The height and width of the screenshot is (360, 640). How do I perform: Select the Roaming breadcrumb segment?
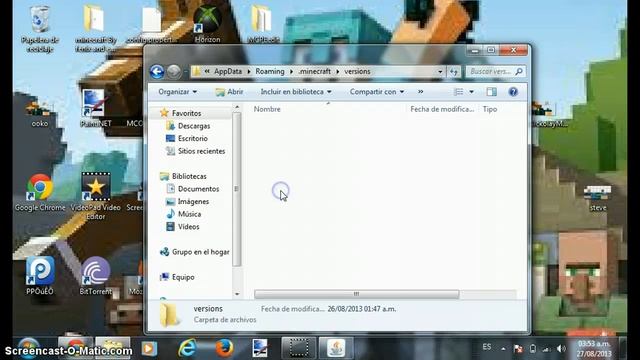point(270,71)
